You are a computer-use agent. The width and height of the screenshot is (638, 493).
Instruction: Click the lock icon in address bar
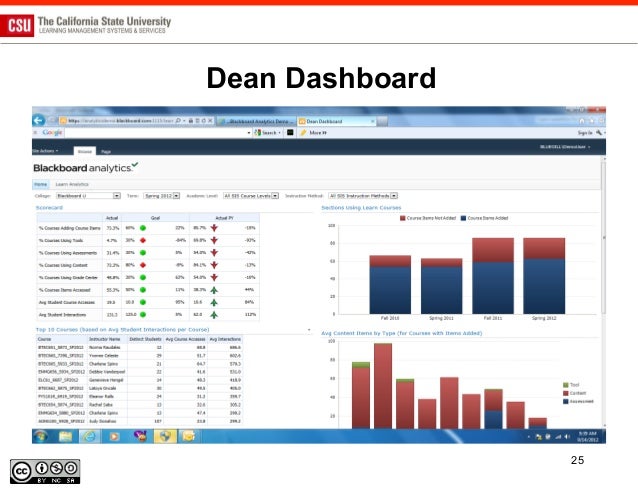click(x=190, y=121)
